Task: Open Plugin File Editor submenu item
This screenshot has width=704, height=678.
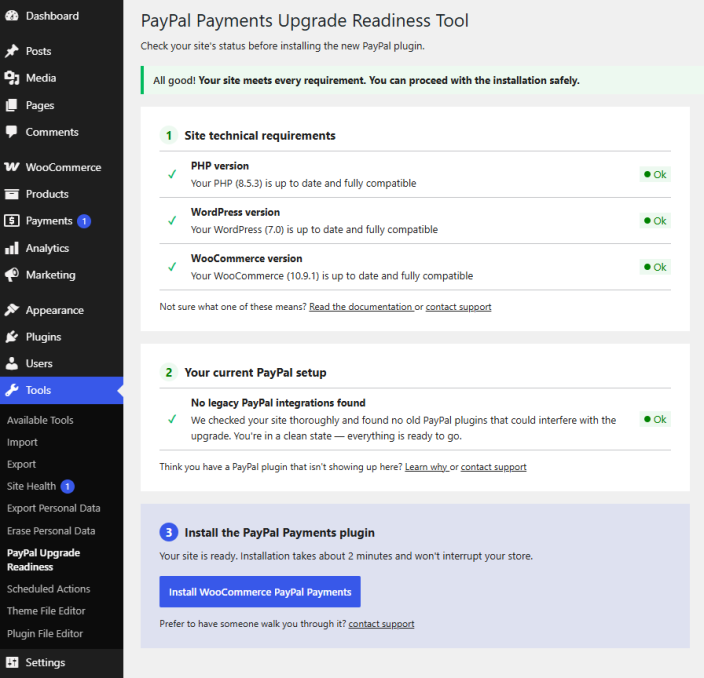Action: click(45, 634)
